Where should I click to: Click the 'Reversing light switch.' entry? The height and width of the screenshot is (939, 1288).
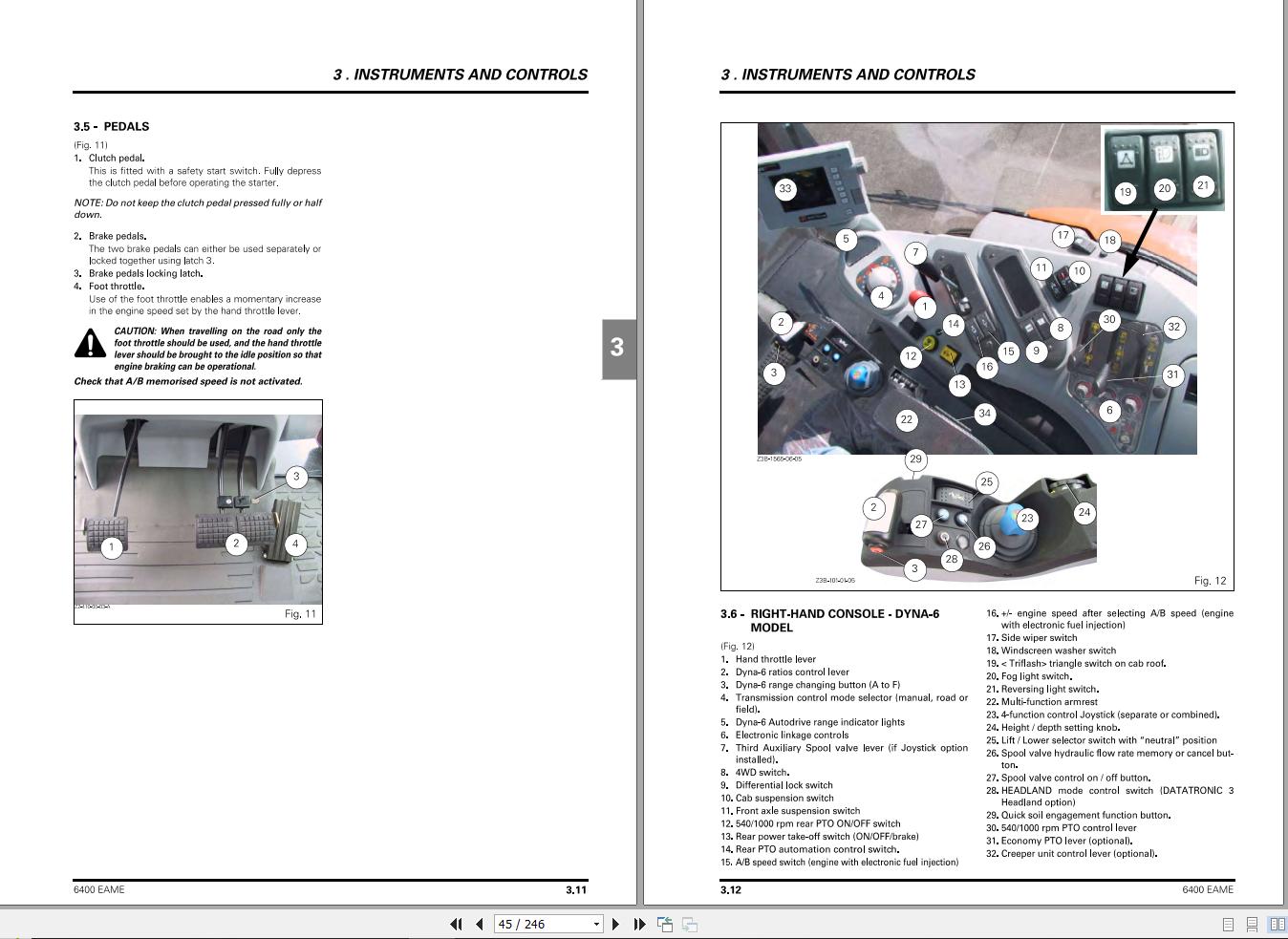(1049, 689)
